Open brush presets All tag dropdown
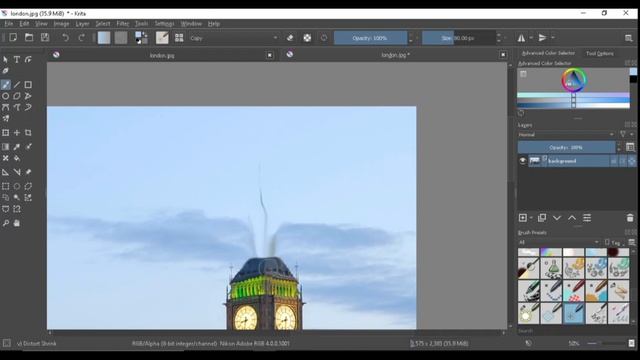Viewport: 640px width, 360px height. 559,242
